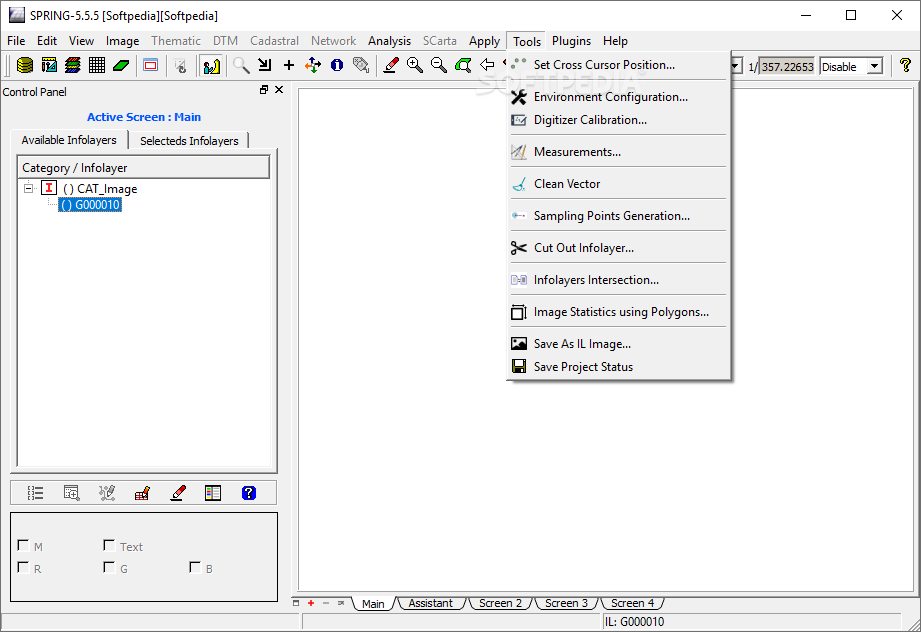Screen dimensions: 921x632
Task: Enable the M checkbox
Action: pos(23,546)
